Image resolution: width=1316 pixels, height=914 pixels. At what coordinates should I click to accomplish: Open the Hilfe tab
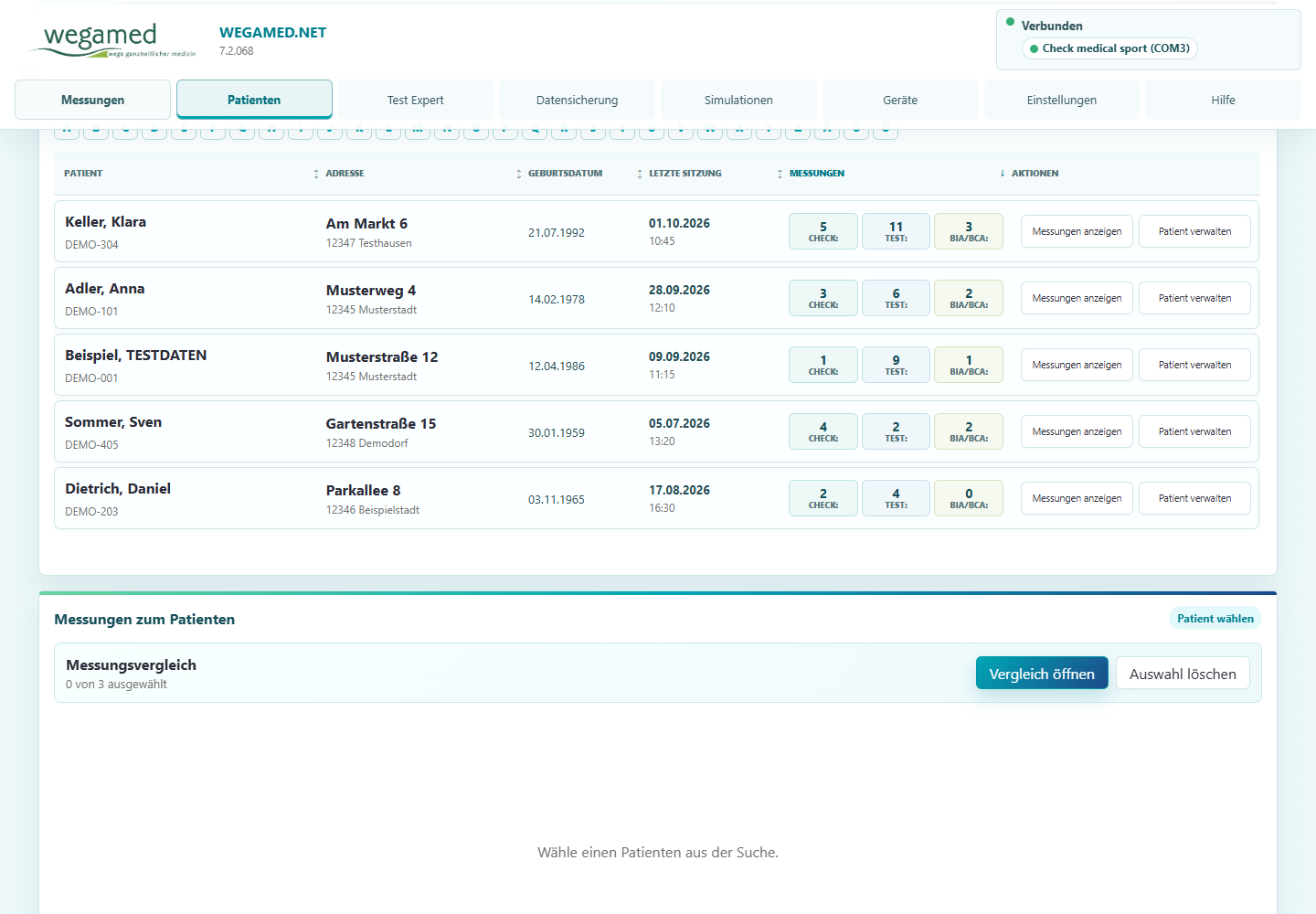[x=1223, y=100]
